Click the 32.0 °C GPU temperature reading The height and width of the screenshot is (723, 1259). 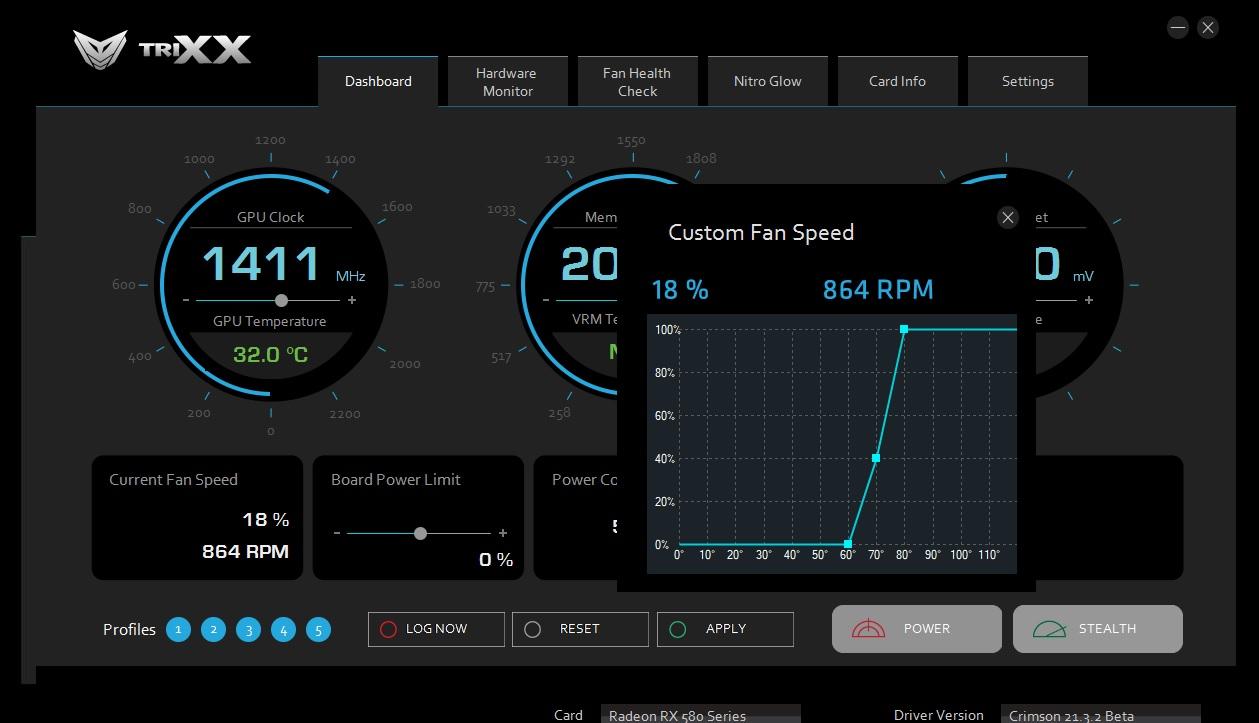(x=270, y=354)
